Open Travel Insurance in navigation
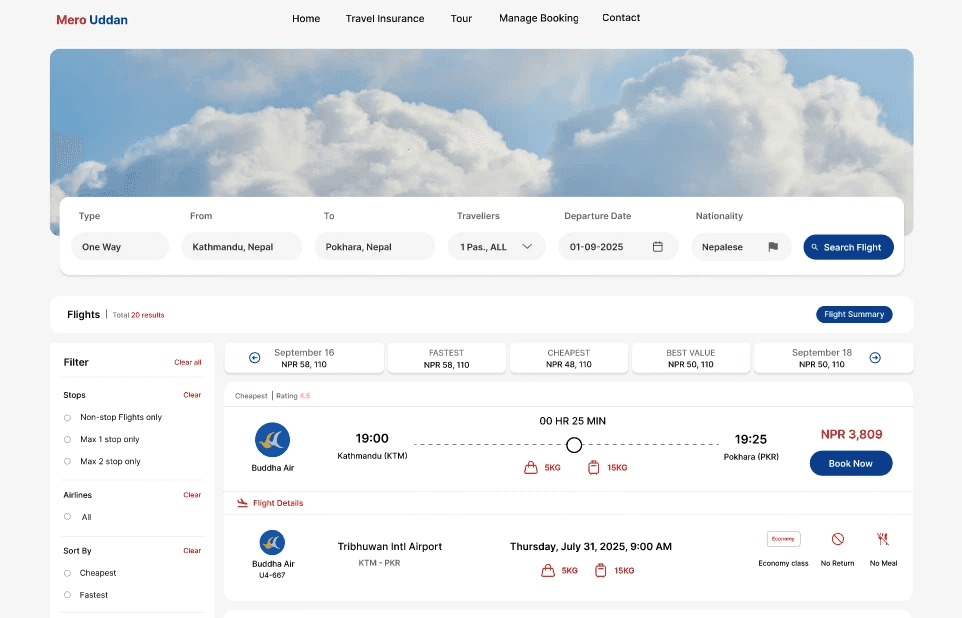This screenshot has height=618, width=962. pos(385,18)
